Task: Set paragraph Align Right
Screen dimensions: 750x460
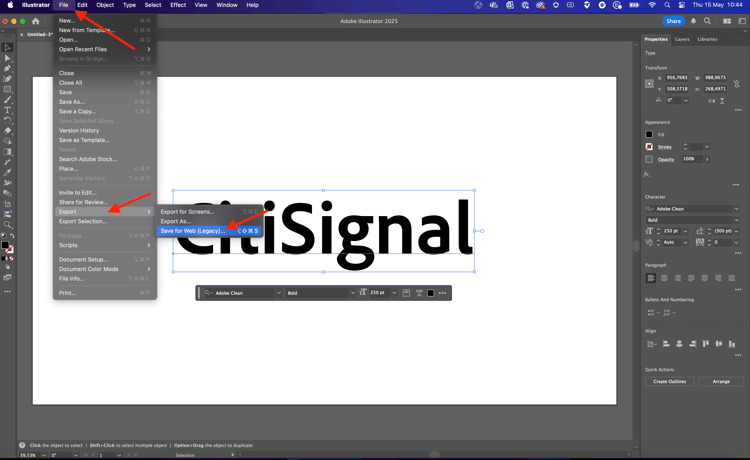Action: 678,278
